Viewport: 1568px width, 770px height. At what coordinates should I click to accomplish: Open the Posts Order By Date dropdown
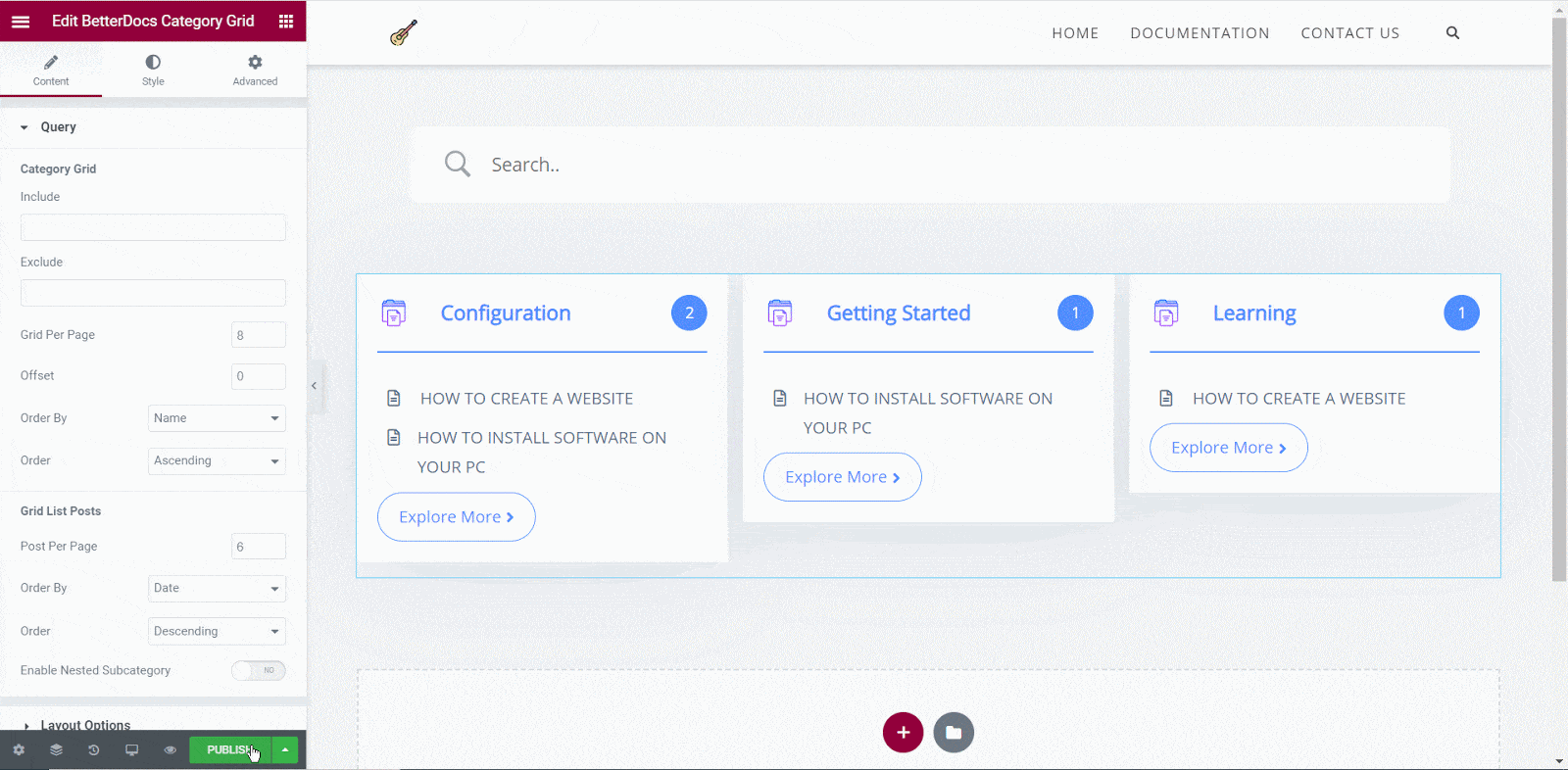coord(217,589)
